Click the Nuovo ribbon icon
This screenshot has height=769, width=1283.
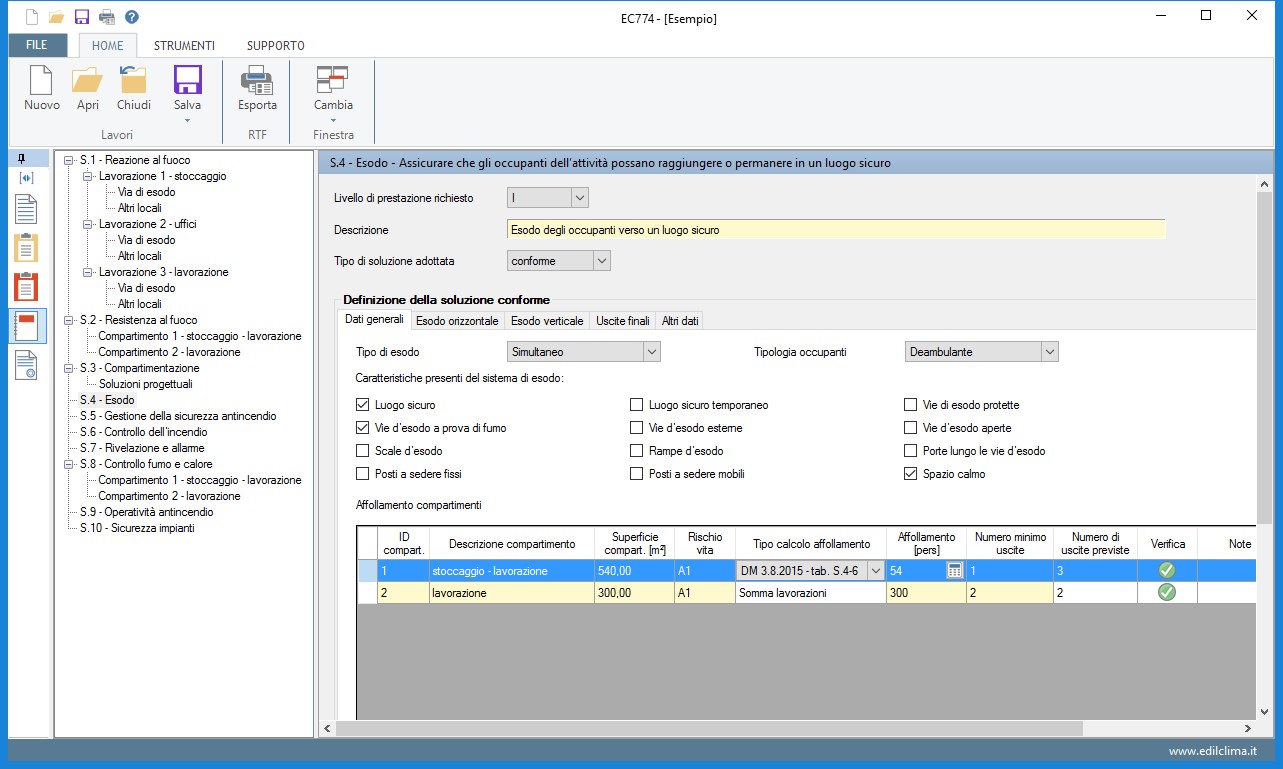[x=41, y=81]
